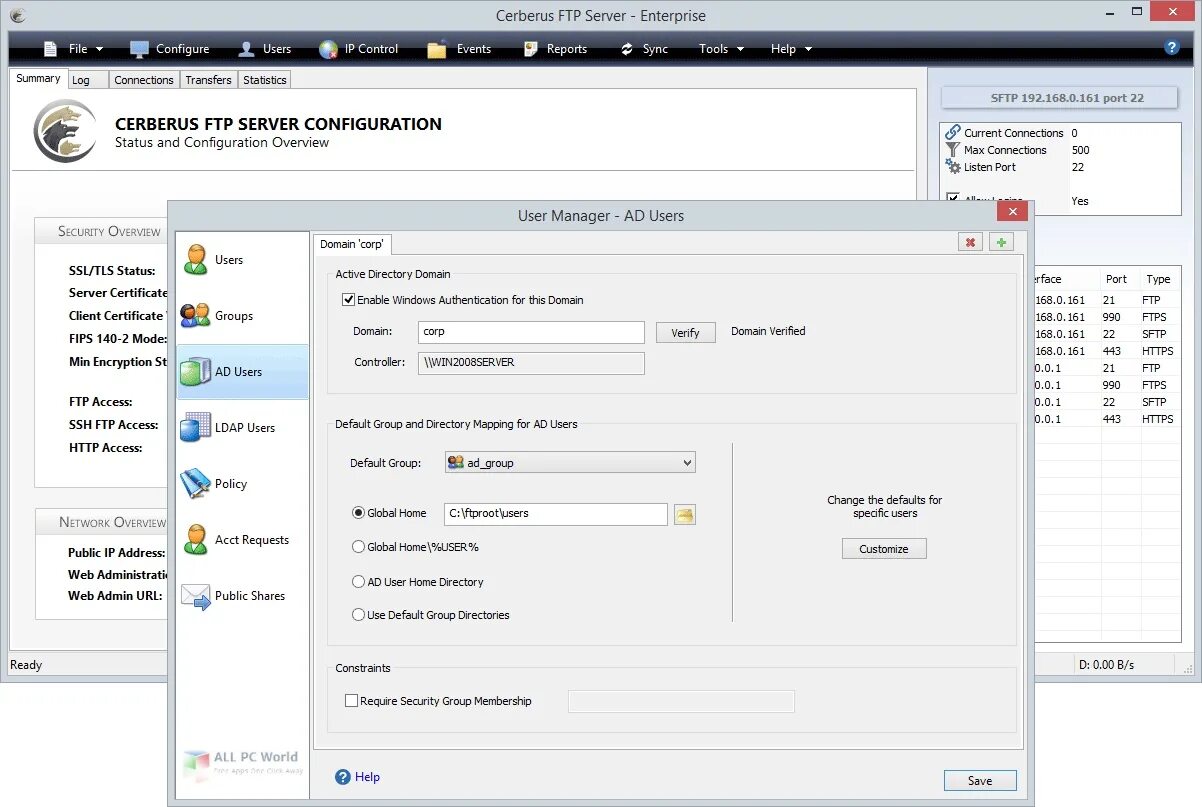
Task: Open Events from the main toolbar
Action: pyautogui.click(x=460, y=49)
